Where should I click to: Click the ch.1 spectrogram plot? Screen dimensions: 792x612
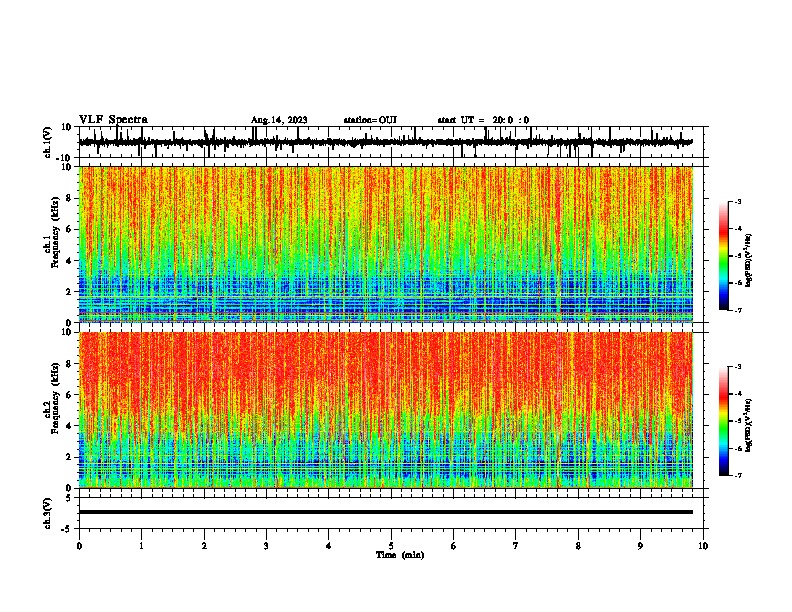coord(386,244)
